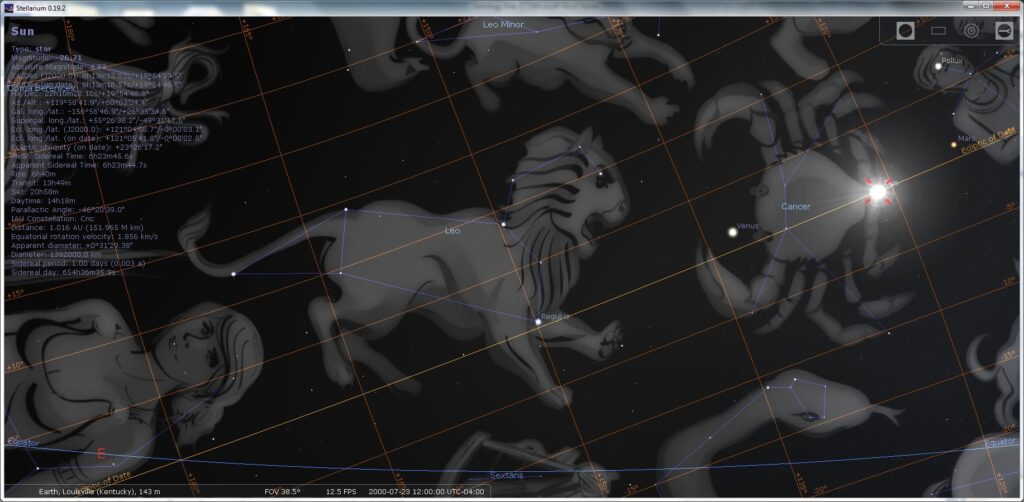Click the Mean Sidereal Time line
The width and height of the screenshot is (1024, 502).
click(72, 156)
